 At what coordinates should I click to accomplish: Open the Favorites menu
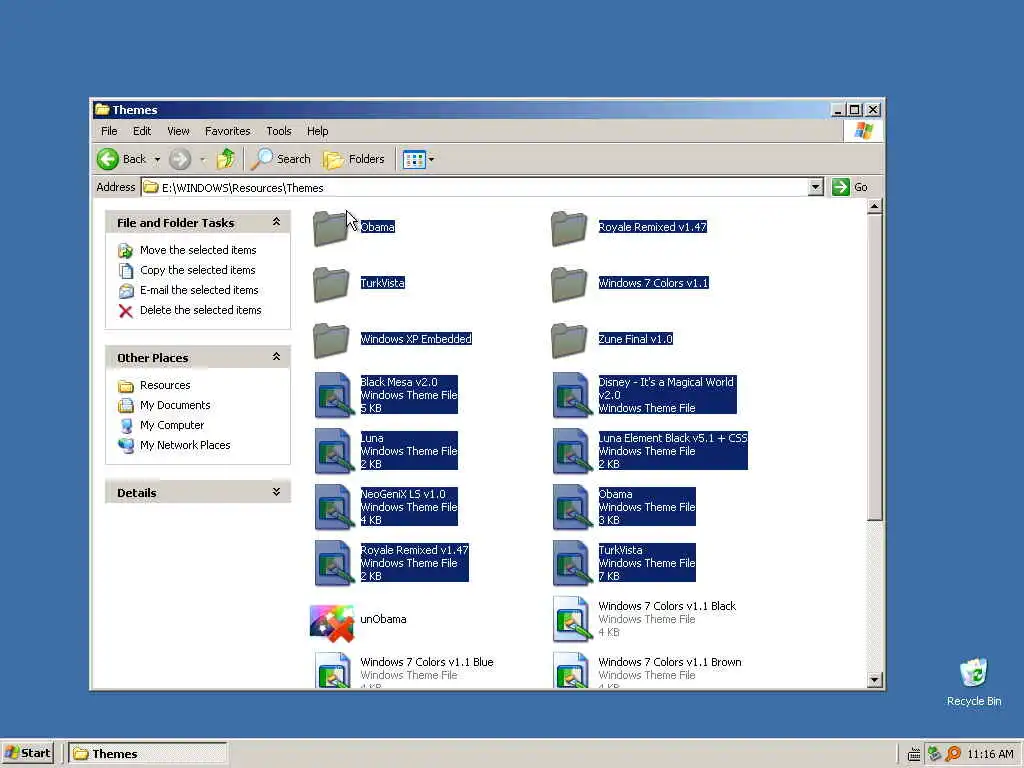[227, 131]
